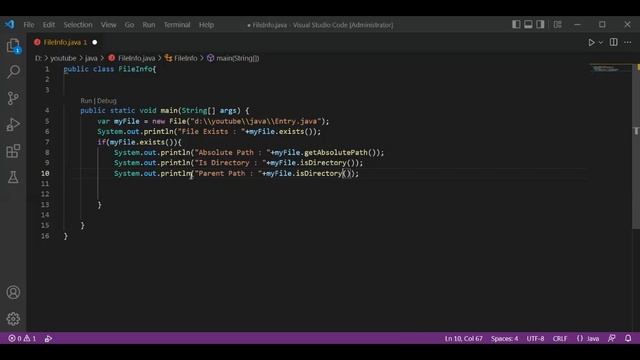
Task: Expand the main(String[]) breadcrumb
Action: pos(233,58)
